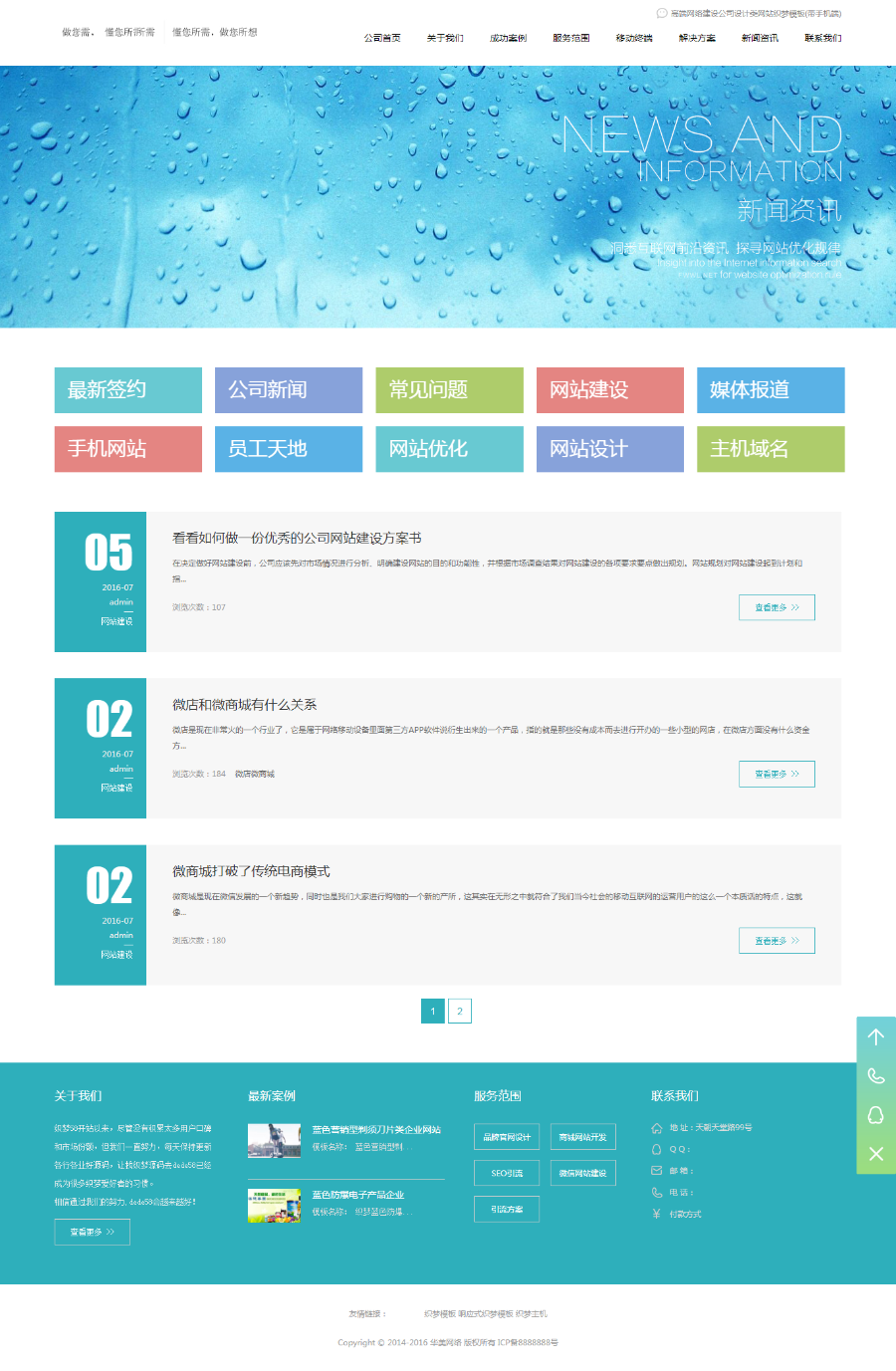Go to pagination page 1
896x1371 pixels.
pyautogui.click(x=433, y=1011)
